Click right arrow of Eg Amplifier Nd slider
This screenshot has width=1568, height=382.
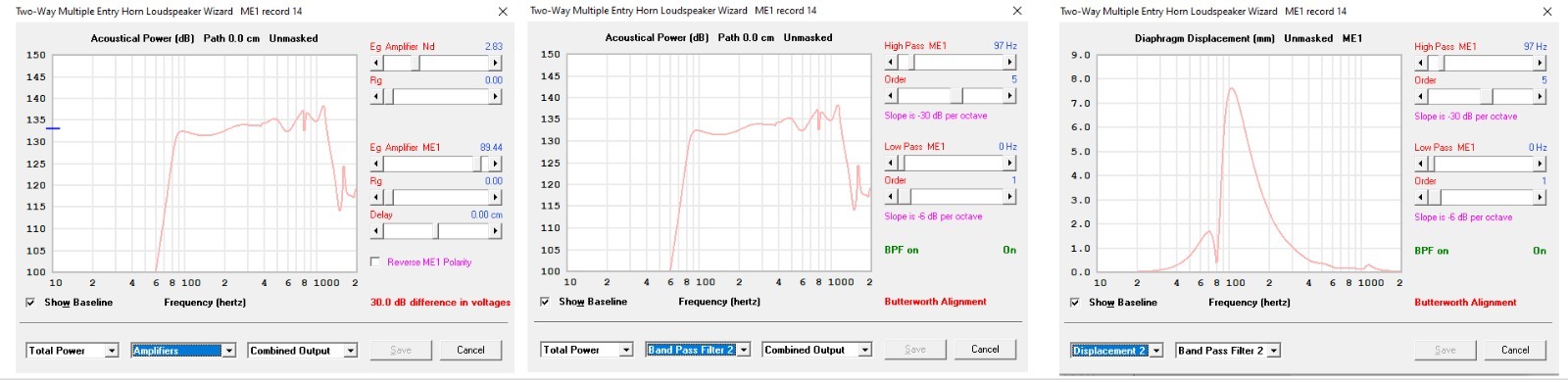tap(496, 63)
